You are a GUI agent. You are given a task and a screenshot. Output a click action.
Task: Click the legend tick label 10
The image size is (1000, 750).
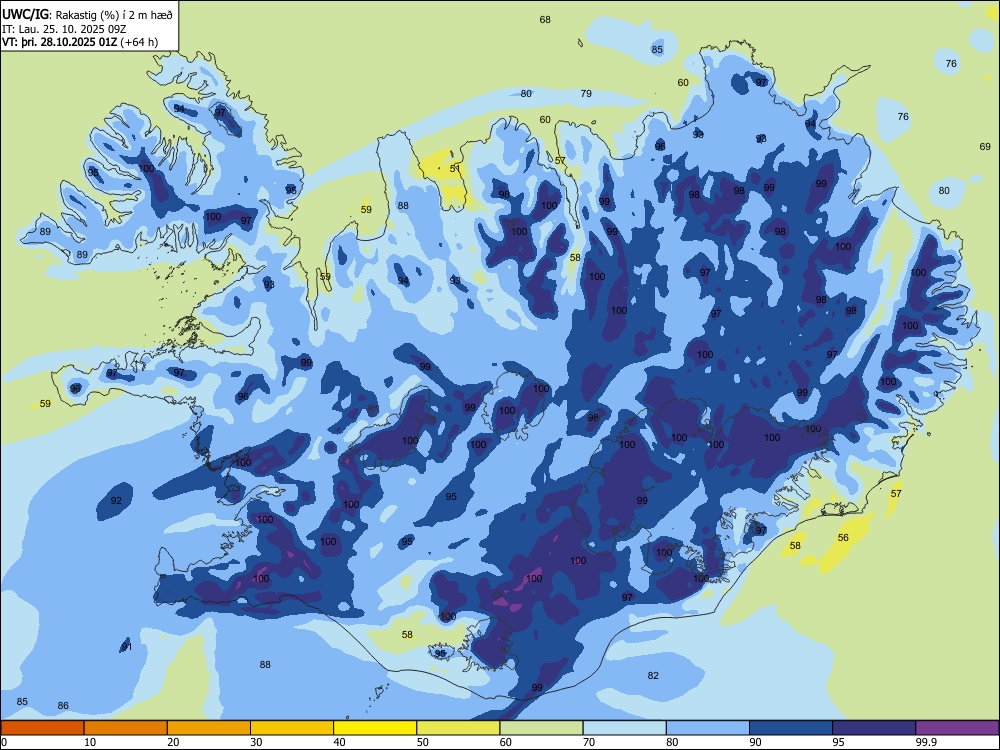(90, 742)
